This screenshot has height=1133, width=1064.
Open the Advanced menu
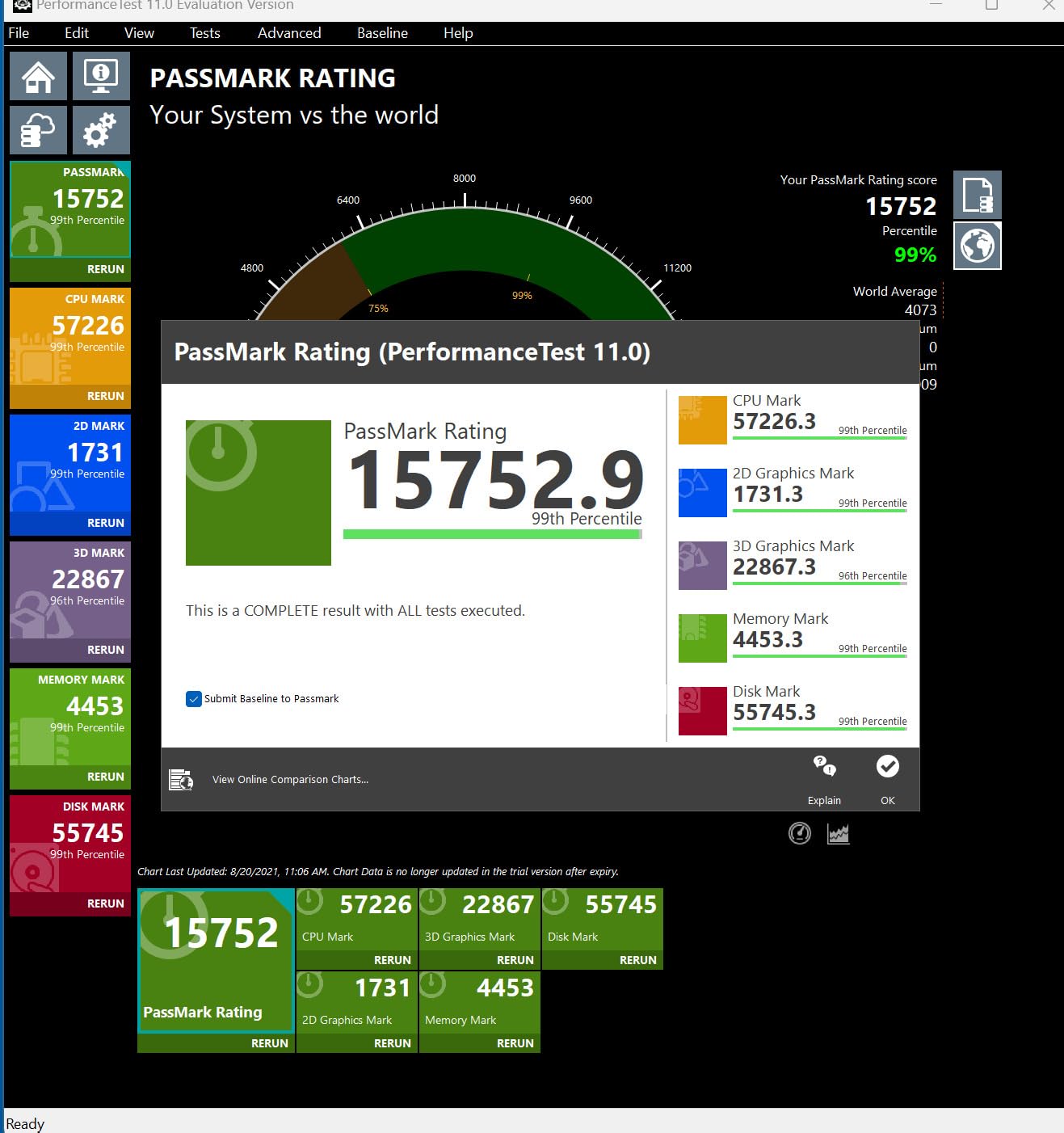(289, 33)
